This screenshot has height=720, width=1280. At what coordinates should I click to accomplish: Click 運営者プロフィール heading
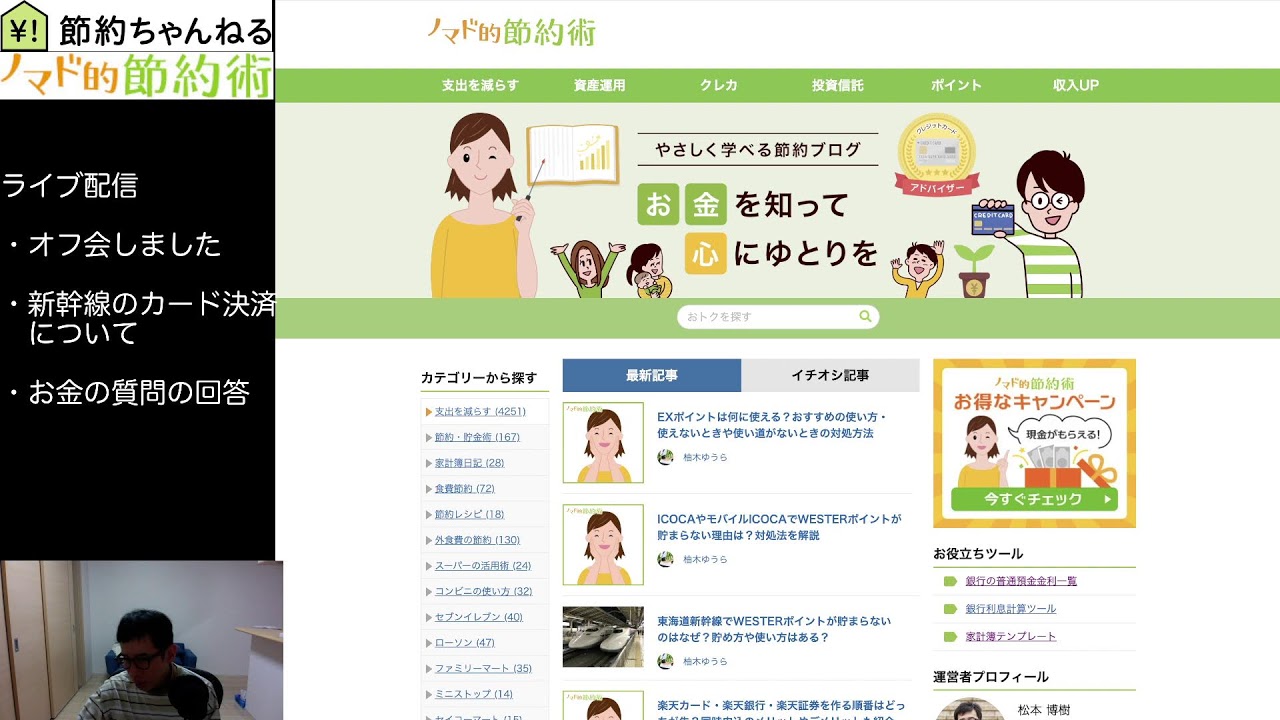click(x=991, y=677)
